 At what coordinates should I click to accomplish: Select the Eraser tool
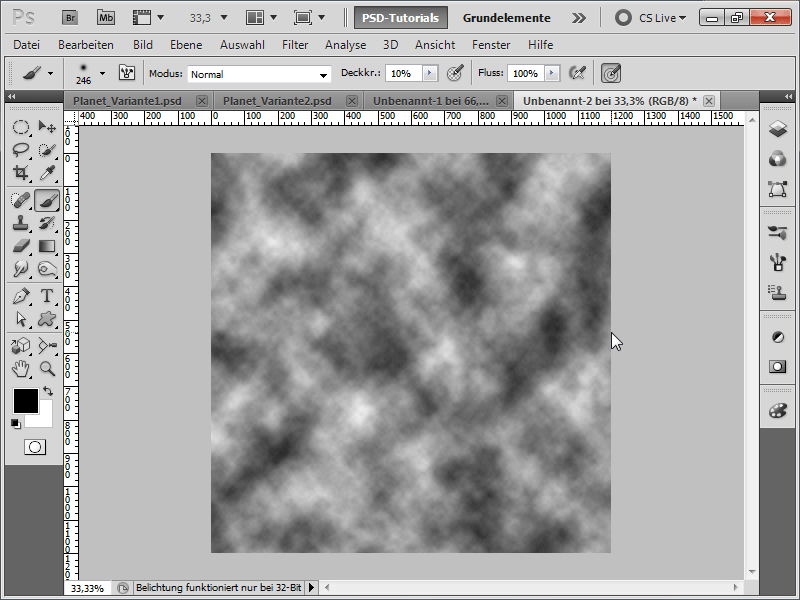pyautogui.click(x=20, y=246)
